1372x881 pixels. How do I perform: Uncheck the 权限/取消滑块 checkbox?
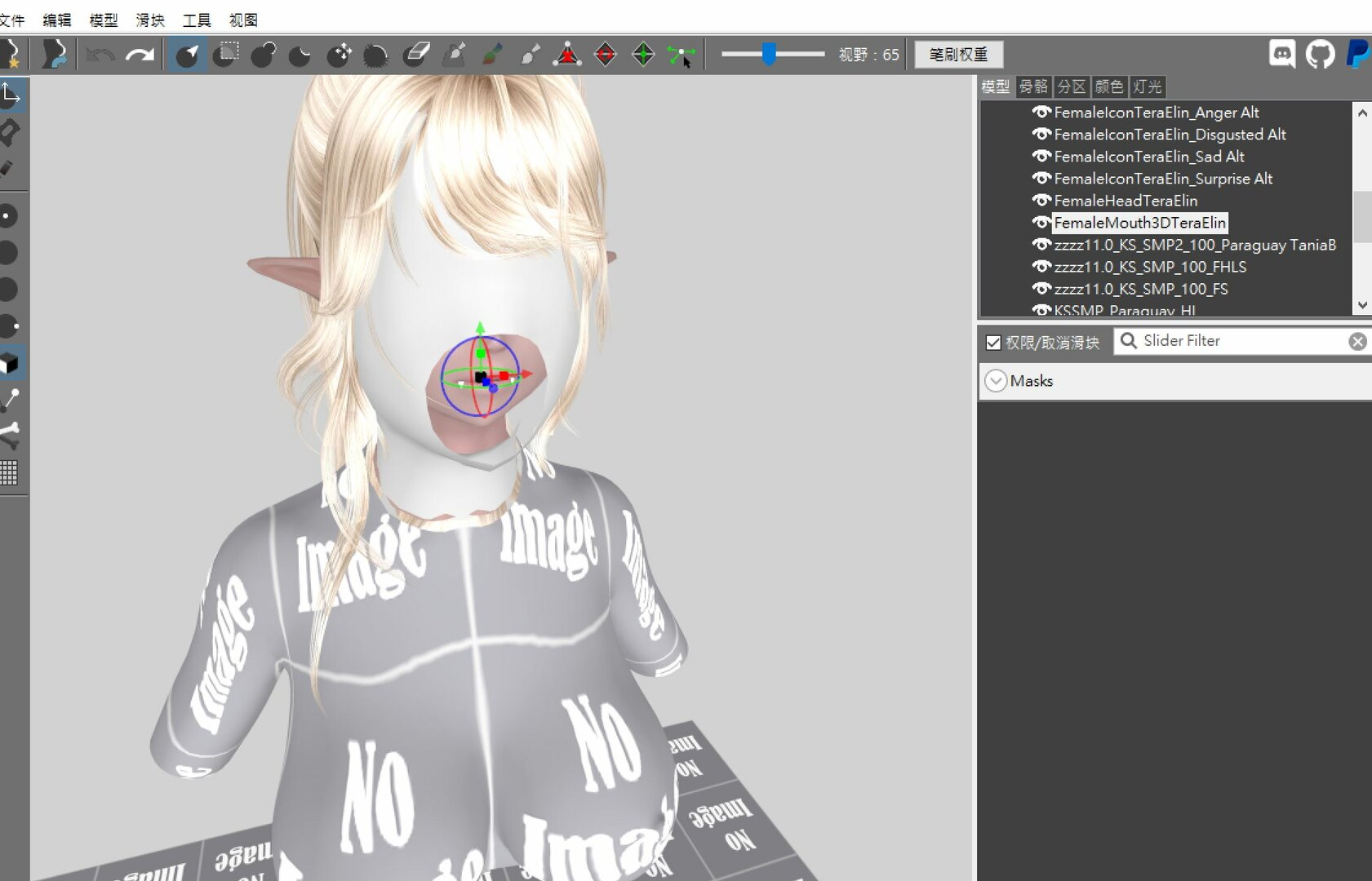(993, 343)
